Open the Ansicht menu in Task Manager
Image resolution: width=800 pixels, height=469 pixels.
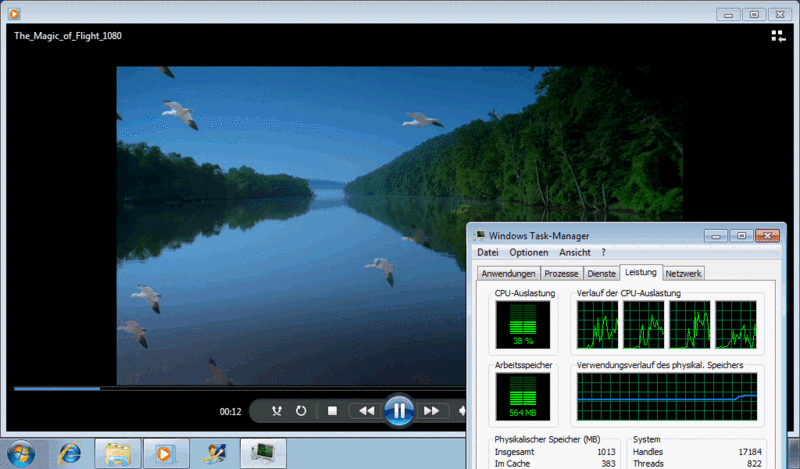pos(574,253)
